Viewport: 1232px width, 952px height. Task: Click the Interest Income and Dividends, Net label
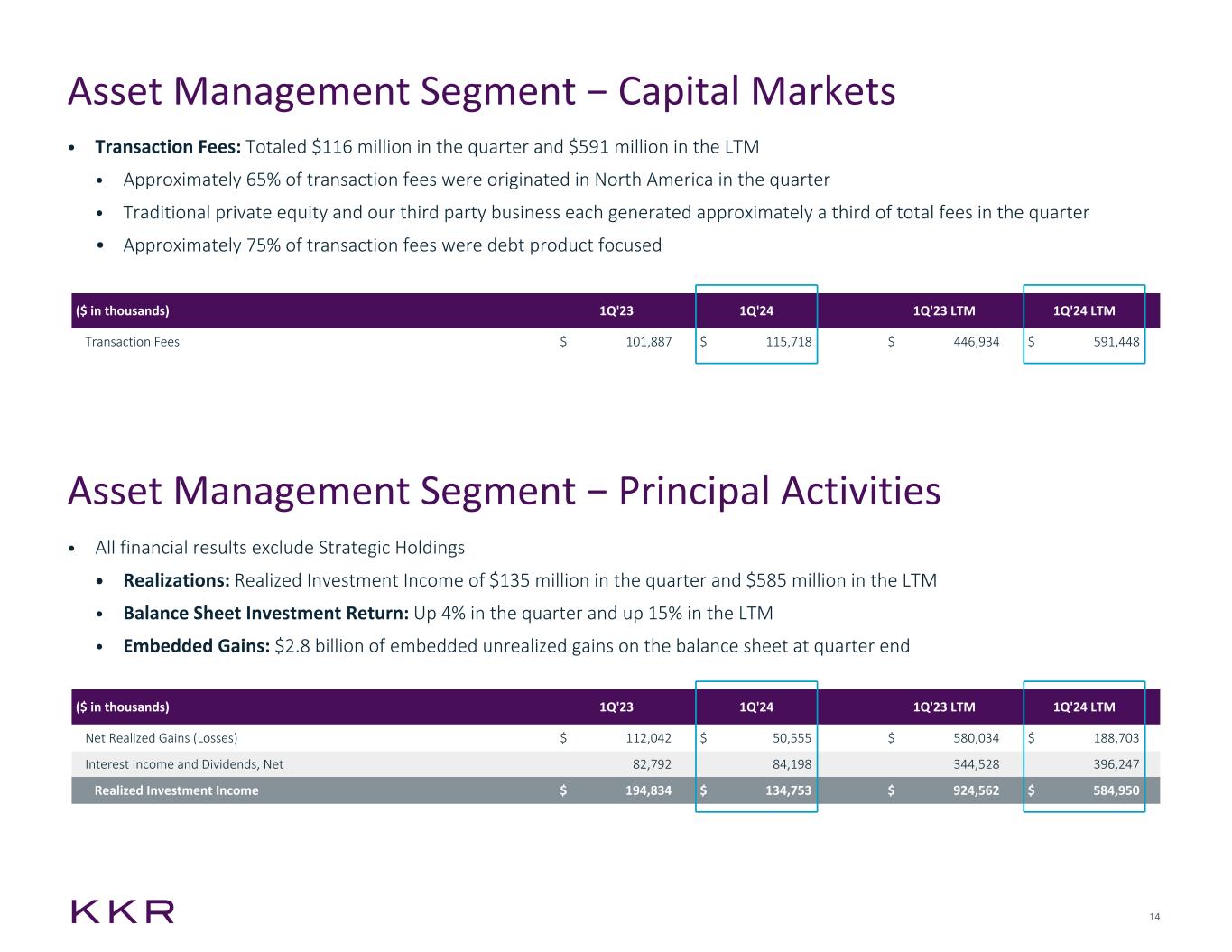[x=184, y=764]
